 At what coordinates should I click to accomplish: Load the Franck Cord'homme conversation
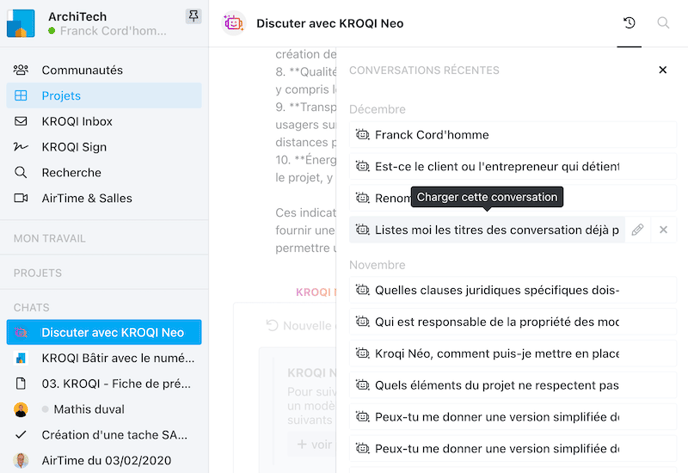(512, 135)
